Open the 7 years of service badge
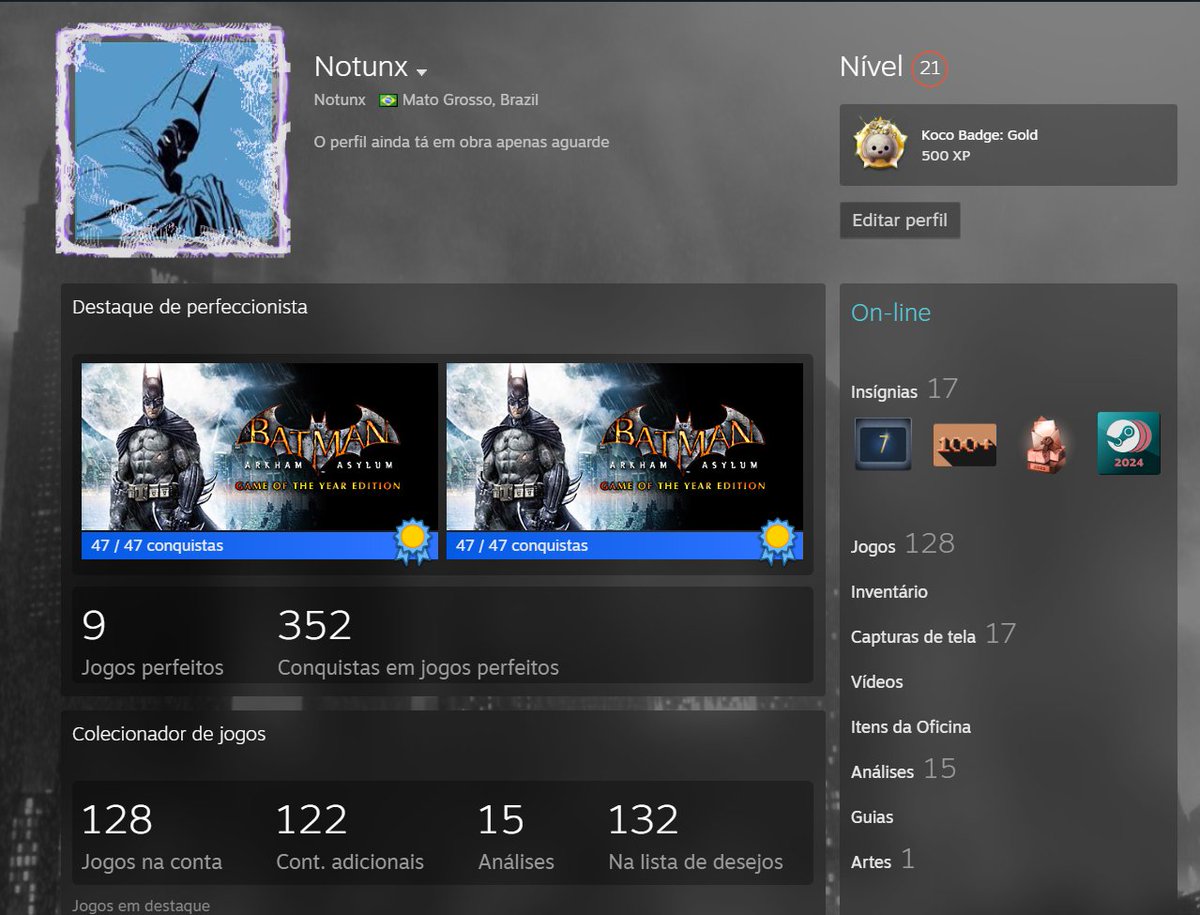 (x=883, y=444)
